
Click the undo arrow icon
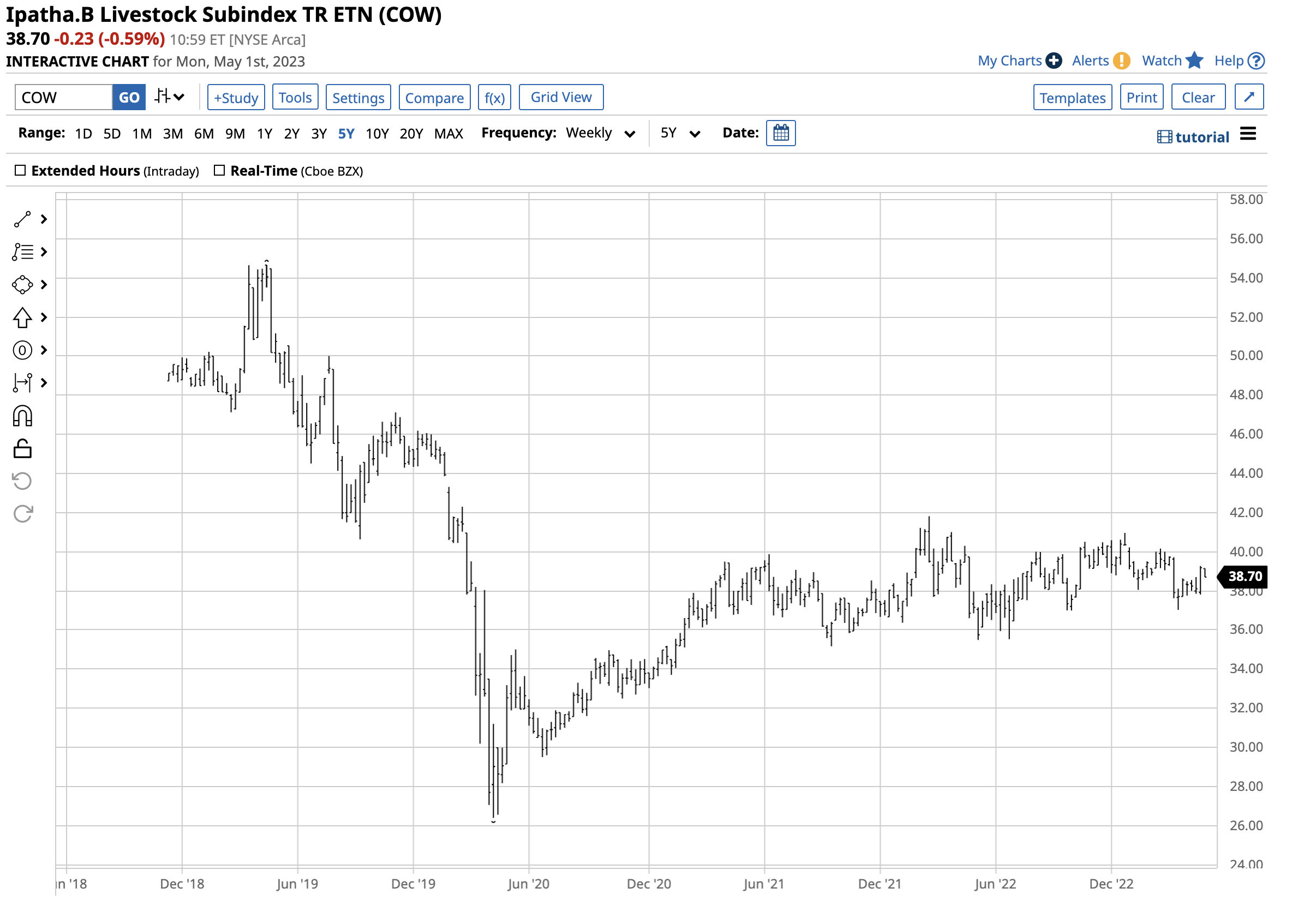tap(22, 481)
